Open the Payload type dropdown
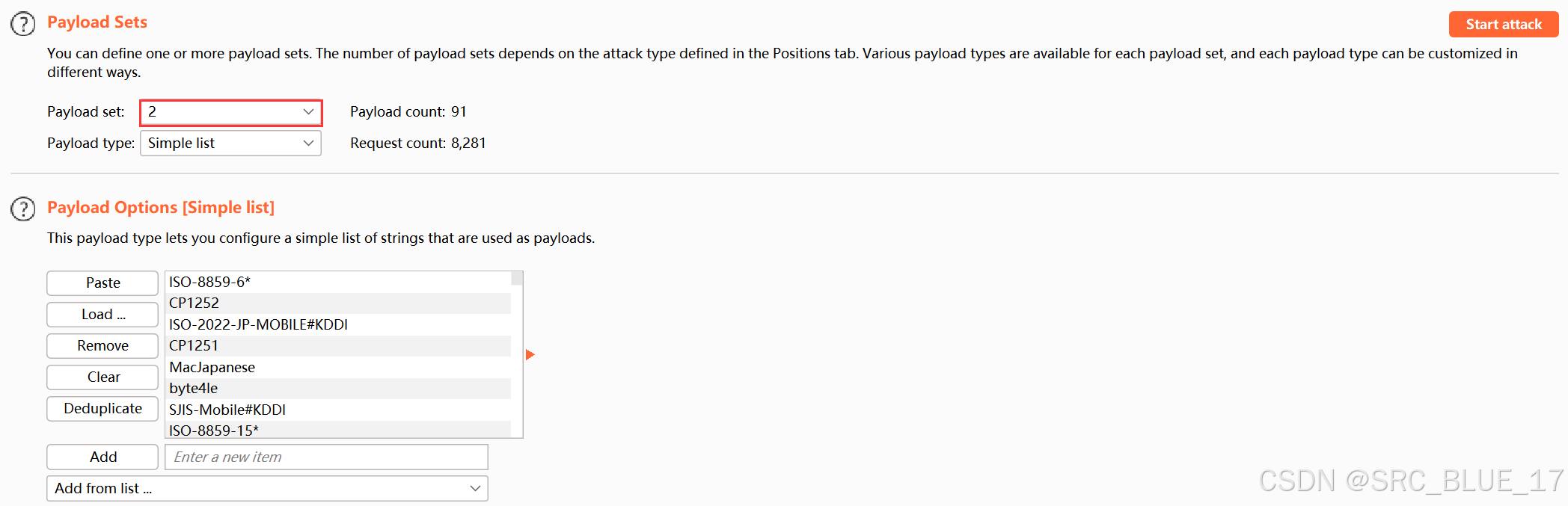 (231, 144)
